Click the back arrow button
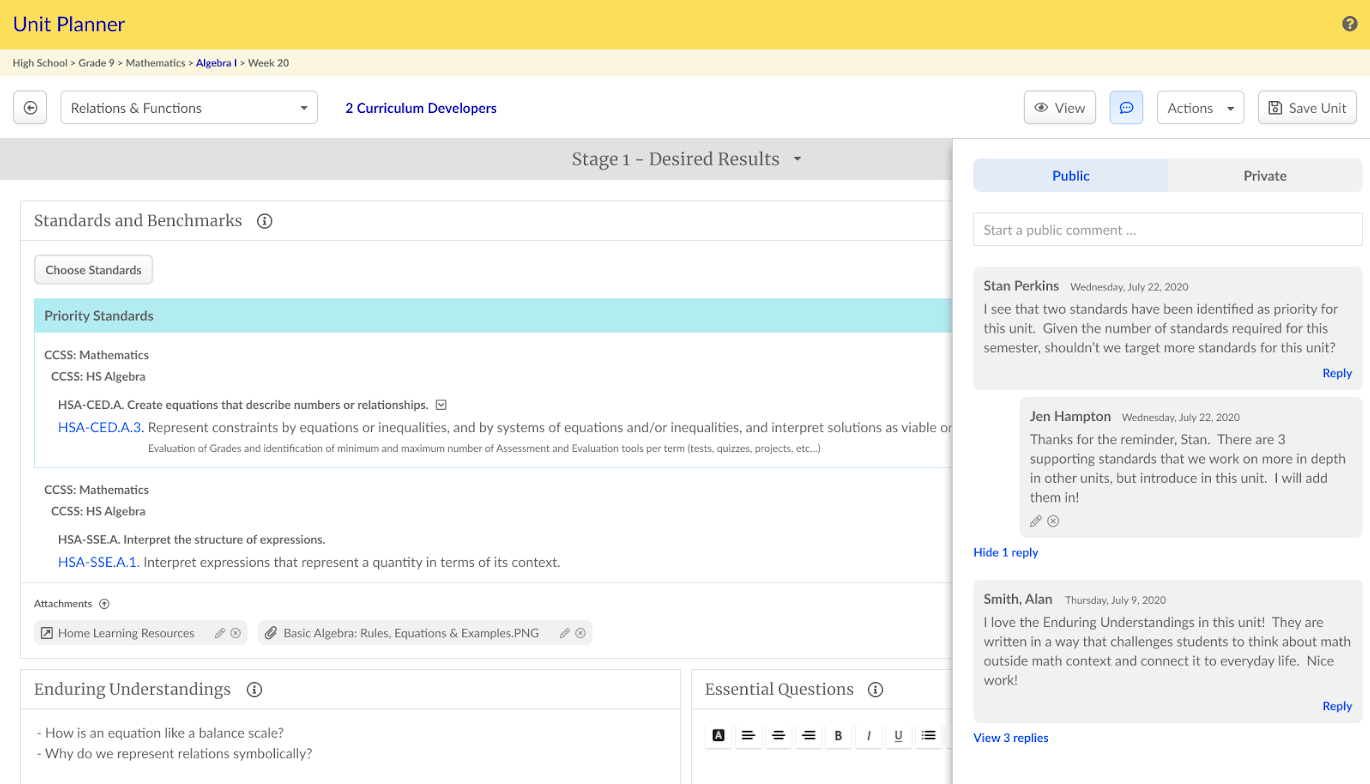 pyautogui.click(x=31, y=108)
